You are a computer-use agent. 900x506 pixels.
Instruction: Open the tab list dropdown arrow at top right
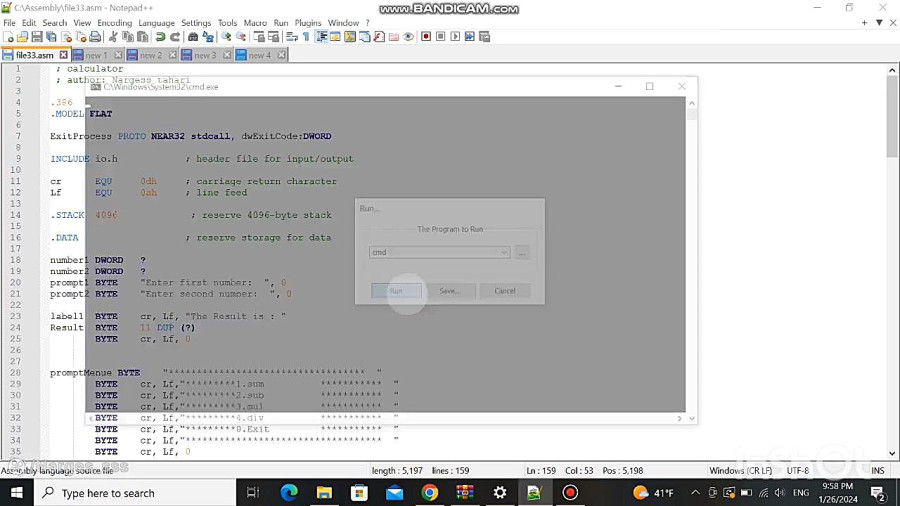(879, 23)
